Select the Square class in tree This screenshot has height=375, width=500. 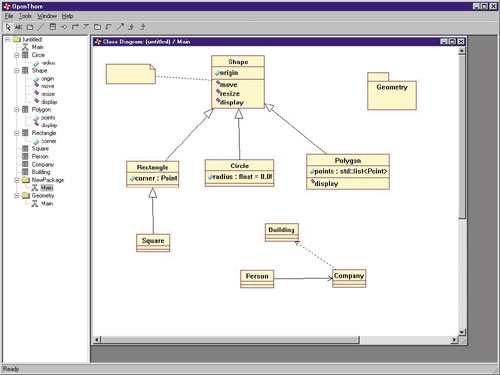(x=40, y=149)
